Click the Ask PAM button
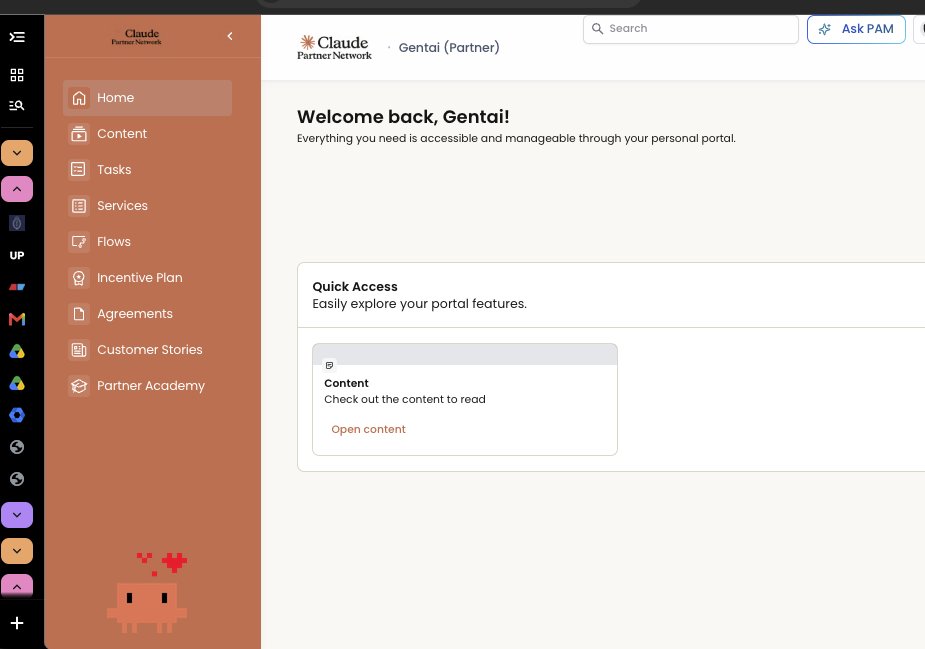Screen dimensions: 925x649 (x=856, y=29)
